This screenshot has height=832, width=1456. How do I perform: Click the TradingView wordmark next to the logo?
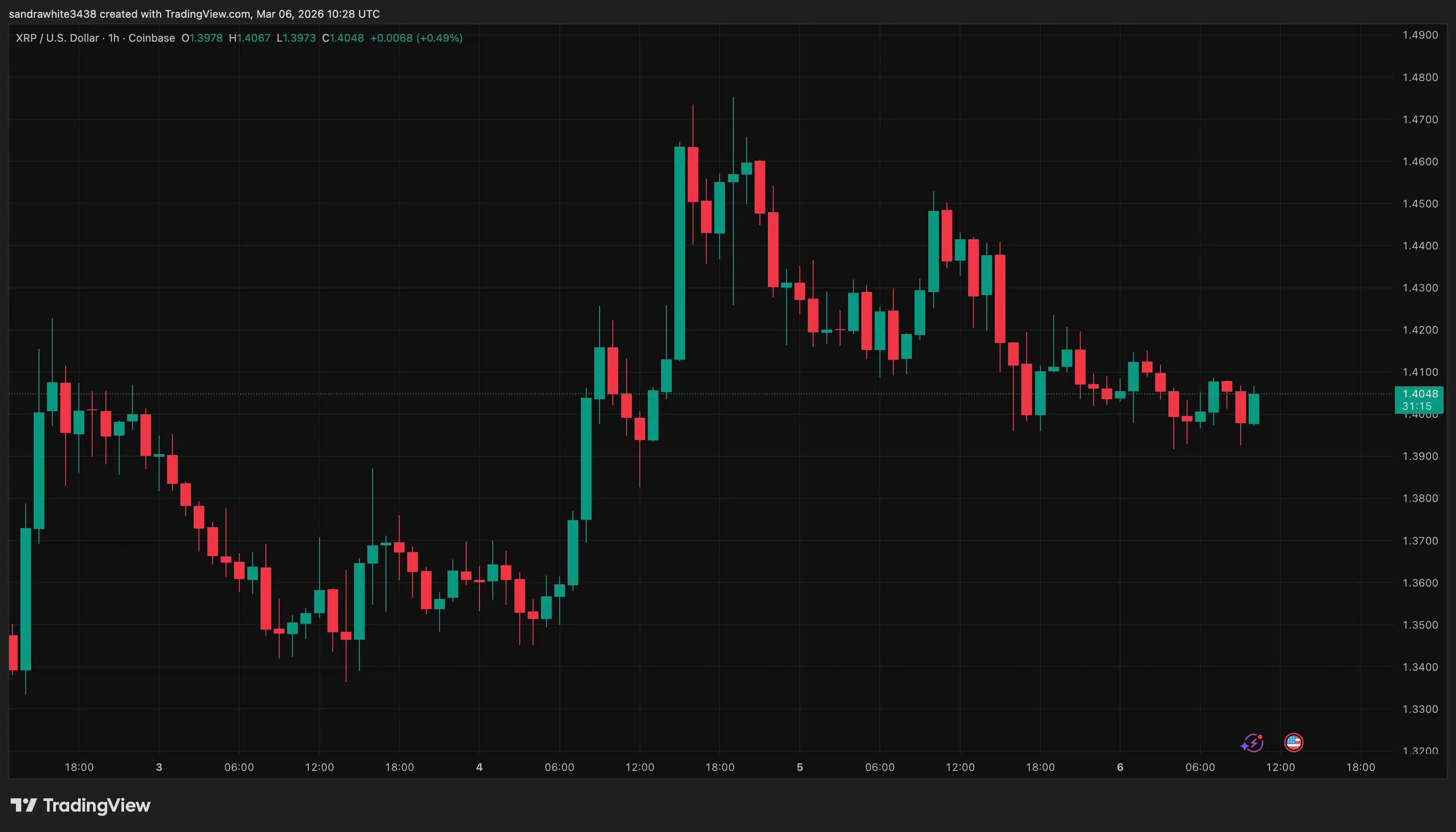[96, 806]
